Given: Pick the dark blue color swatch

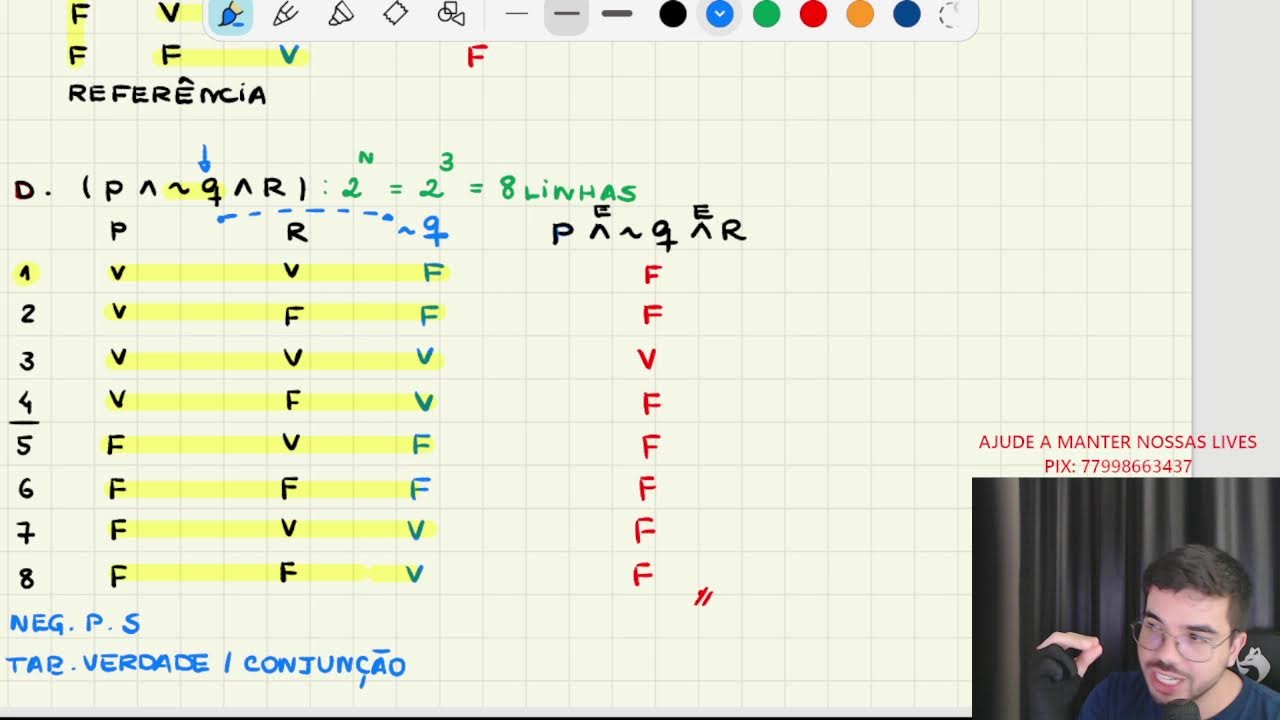Looking at the screenshot, I should pyautogui.click(x=907, y=14).
